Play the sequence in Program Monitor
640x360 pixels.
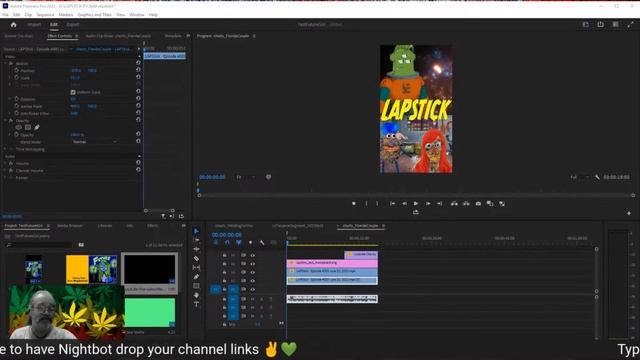pyautogui.click(x=416, y=204)
